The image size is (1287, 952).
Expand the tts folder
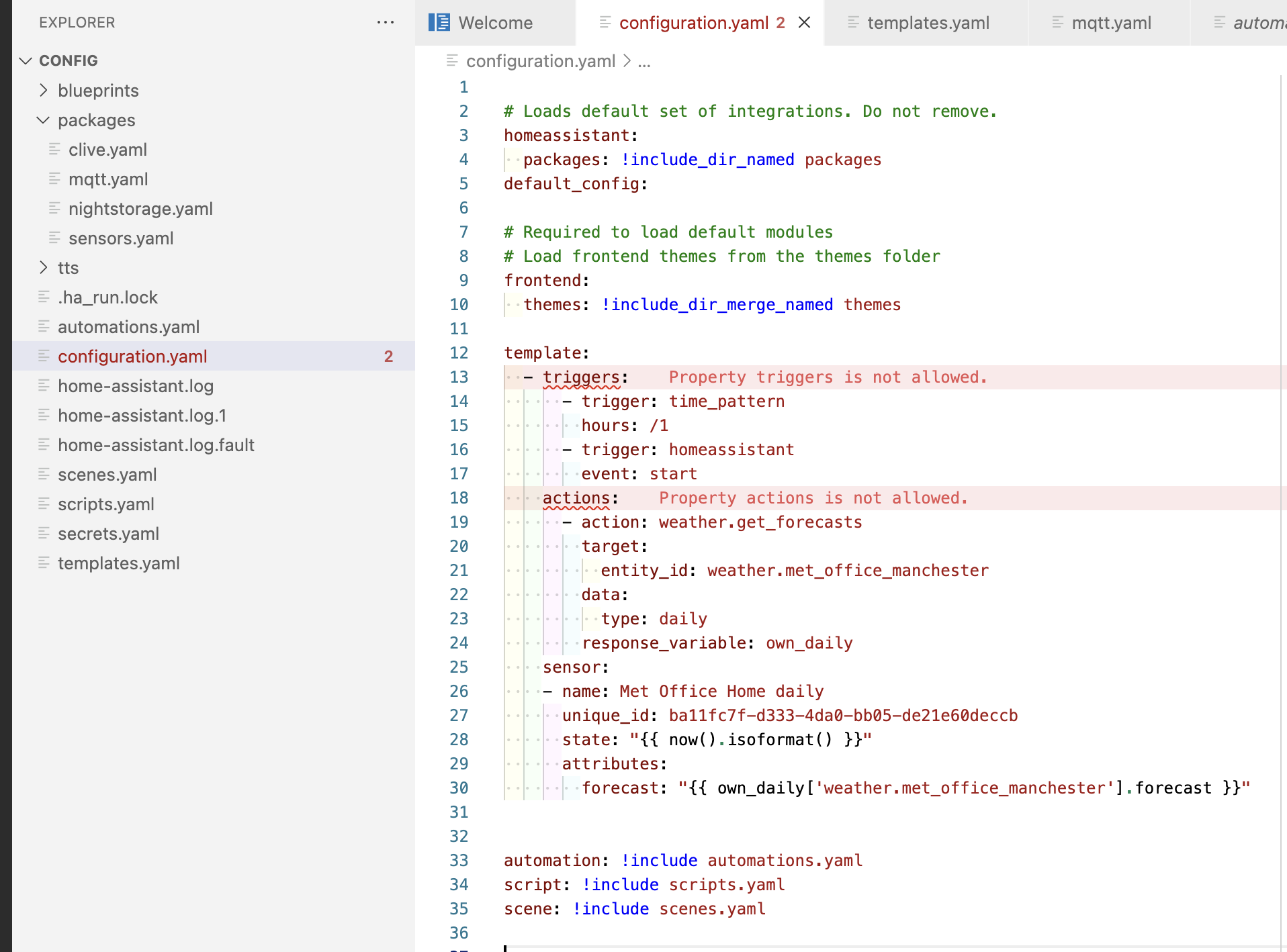point(44,267)
